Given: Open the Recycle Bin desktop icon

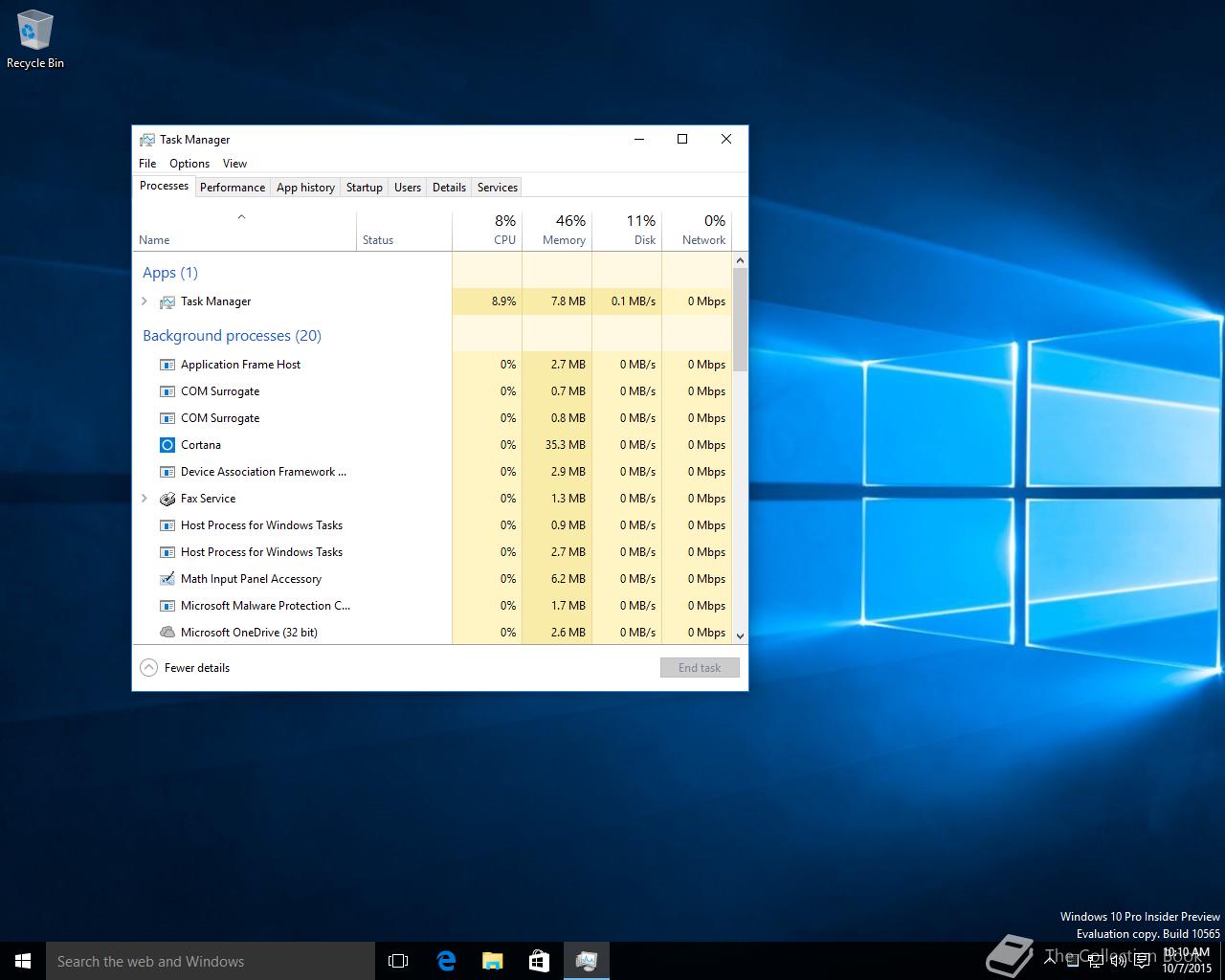Looking at the screenshot, I should point(35,38).
